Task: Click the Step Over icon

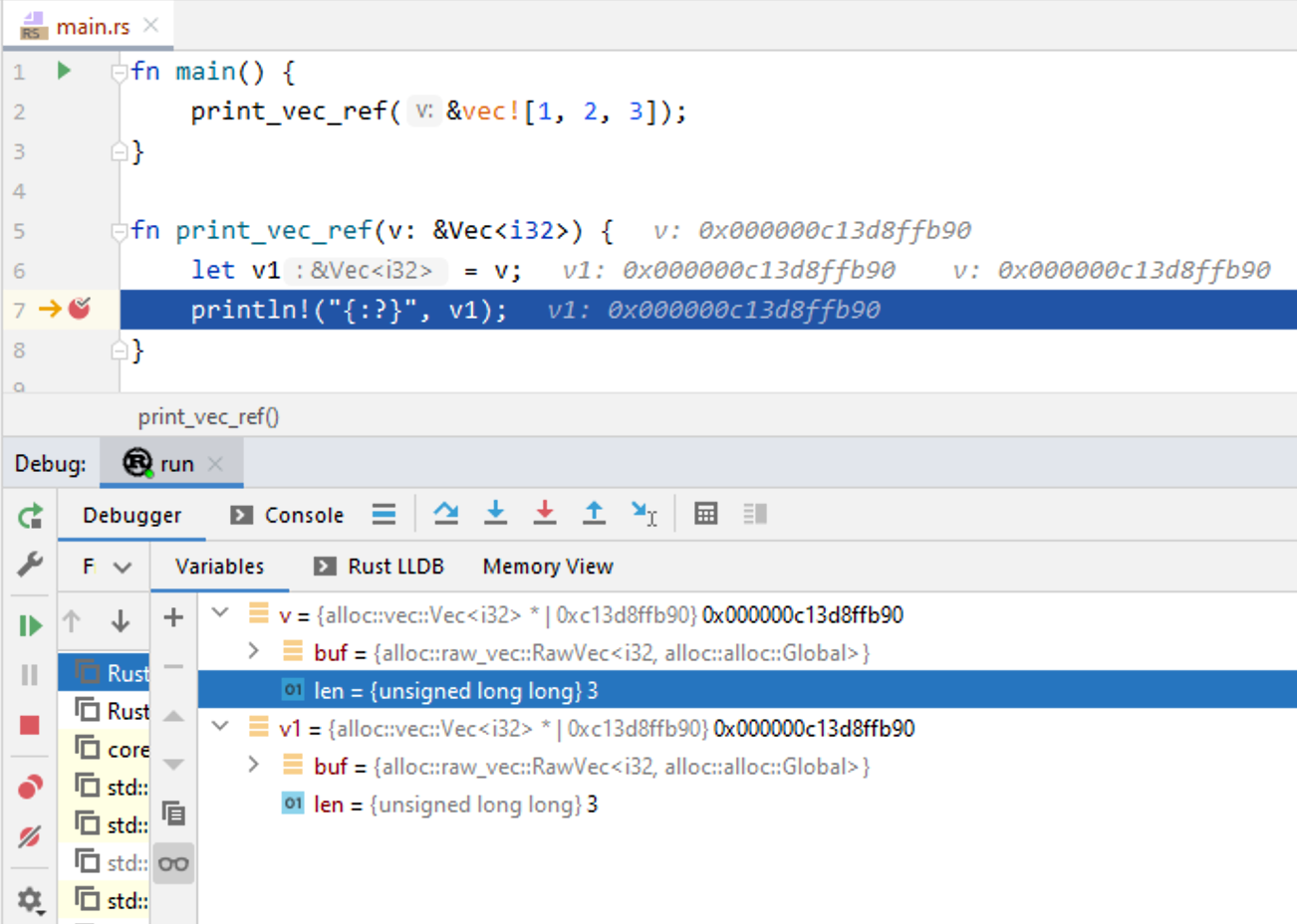Action: (445, 513)
